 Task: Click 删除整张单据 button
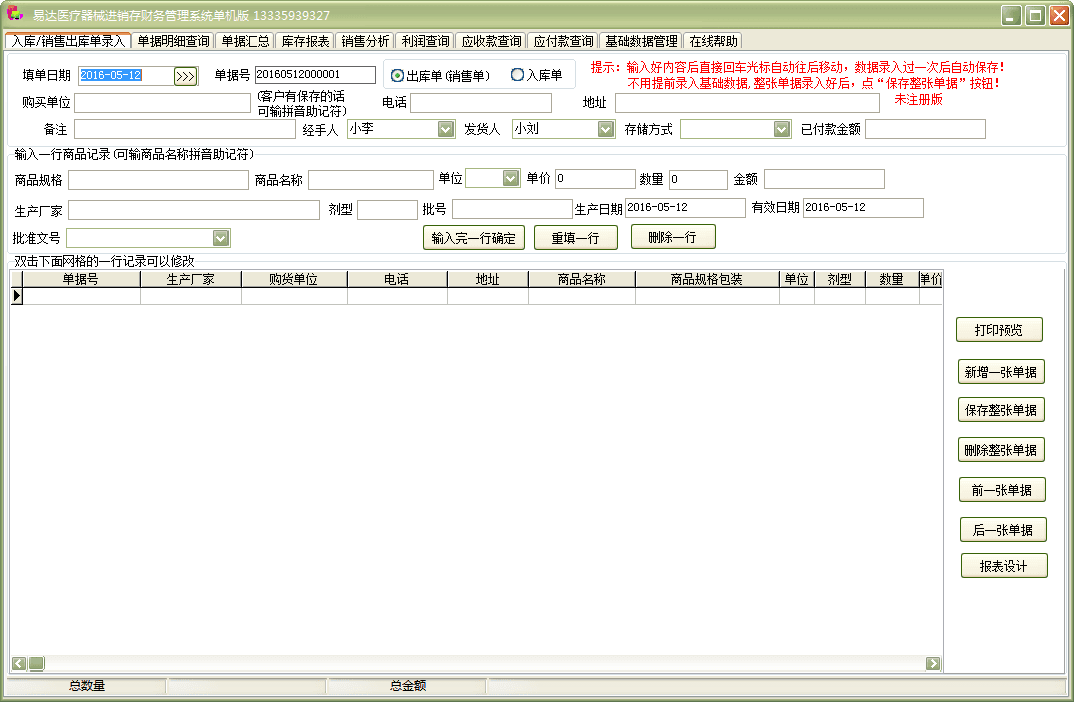point(1001,450)
